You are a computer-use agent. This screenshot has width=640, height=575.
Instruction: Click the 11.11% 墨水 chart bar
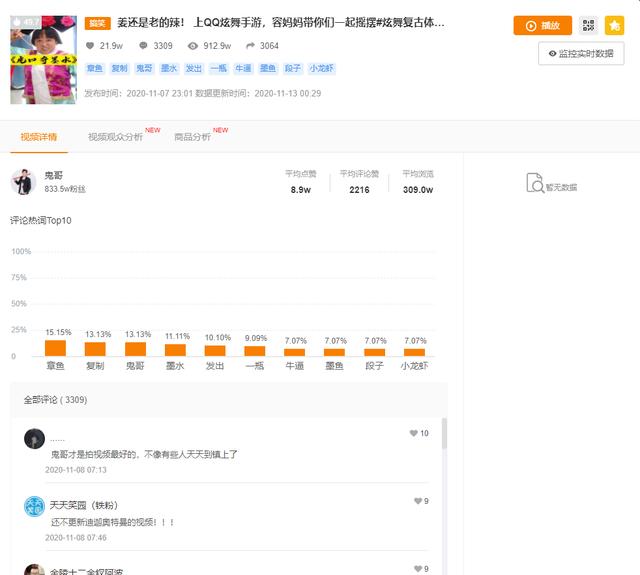(x=175, y=350)
